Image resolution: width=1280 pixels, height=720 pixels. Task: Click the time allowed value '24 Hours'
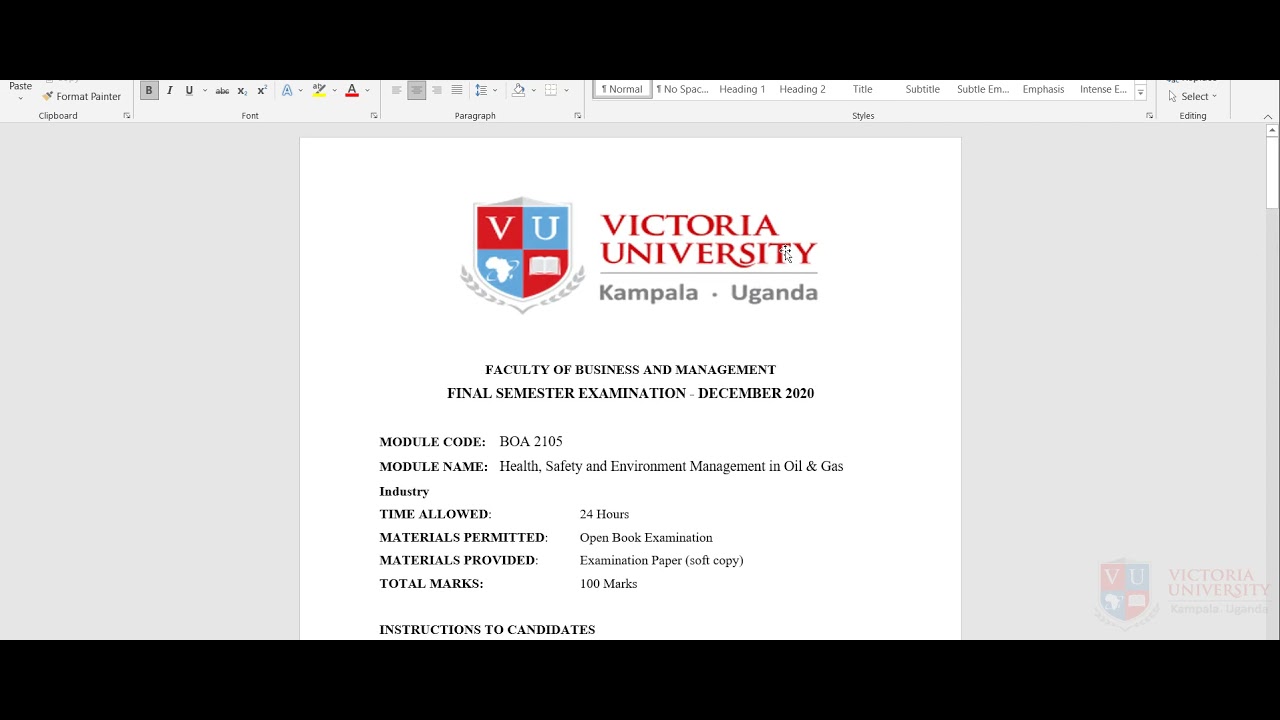tap(604, 515)
